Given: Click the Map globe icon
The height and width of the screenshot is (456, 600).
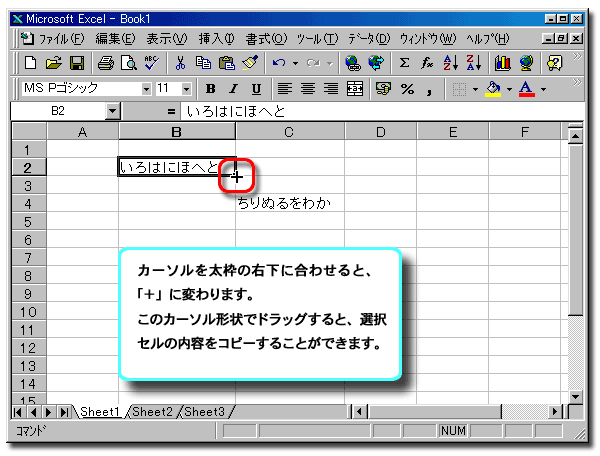Looking at the screenshot, I should [526, 63].
